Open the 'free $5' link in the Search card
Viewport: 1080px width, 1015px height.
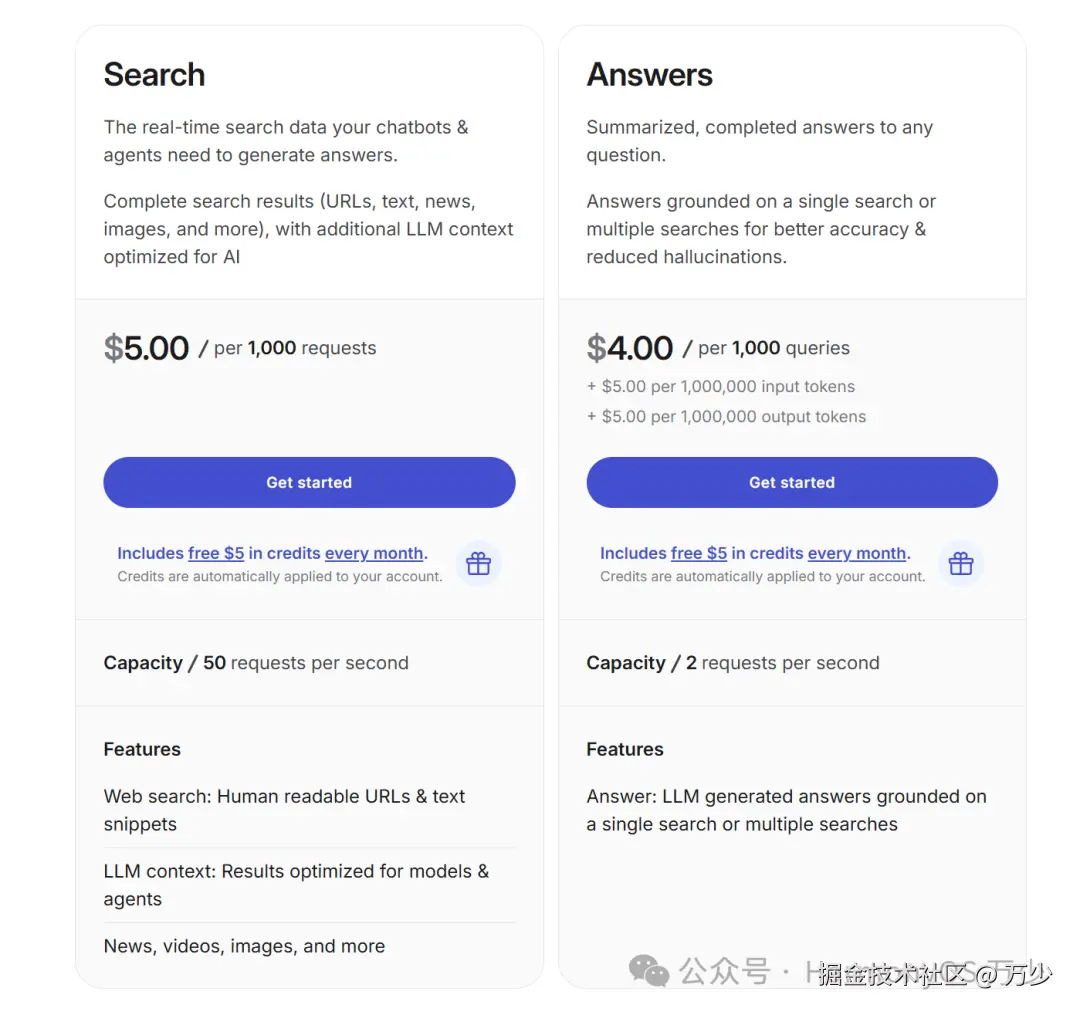(x=216, y=553)
